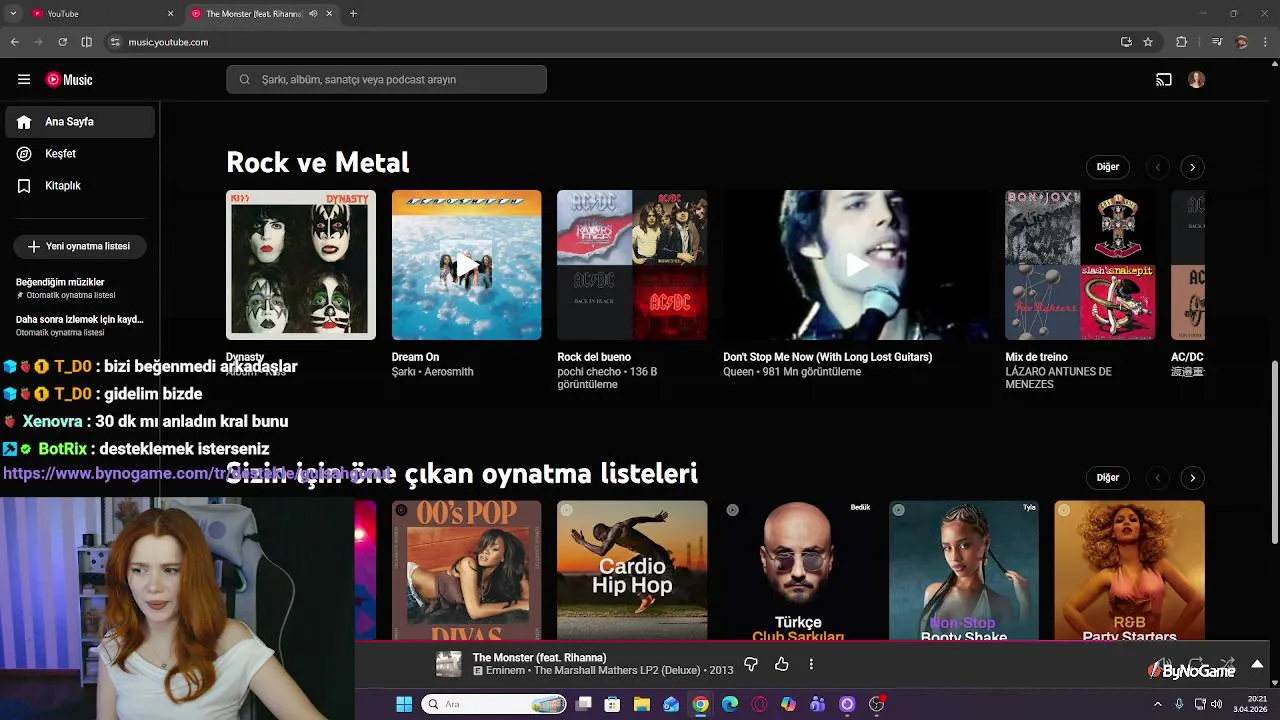Mute audio on The Monster tab
The image size is (1280, 720).
point(313,13)
